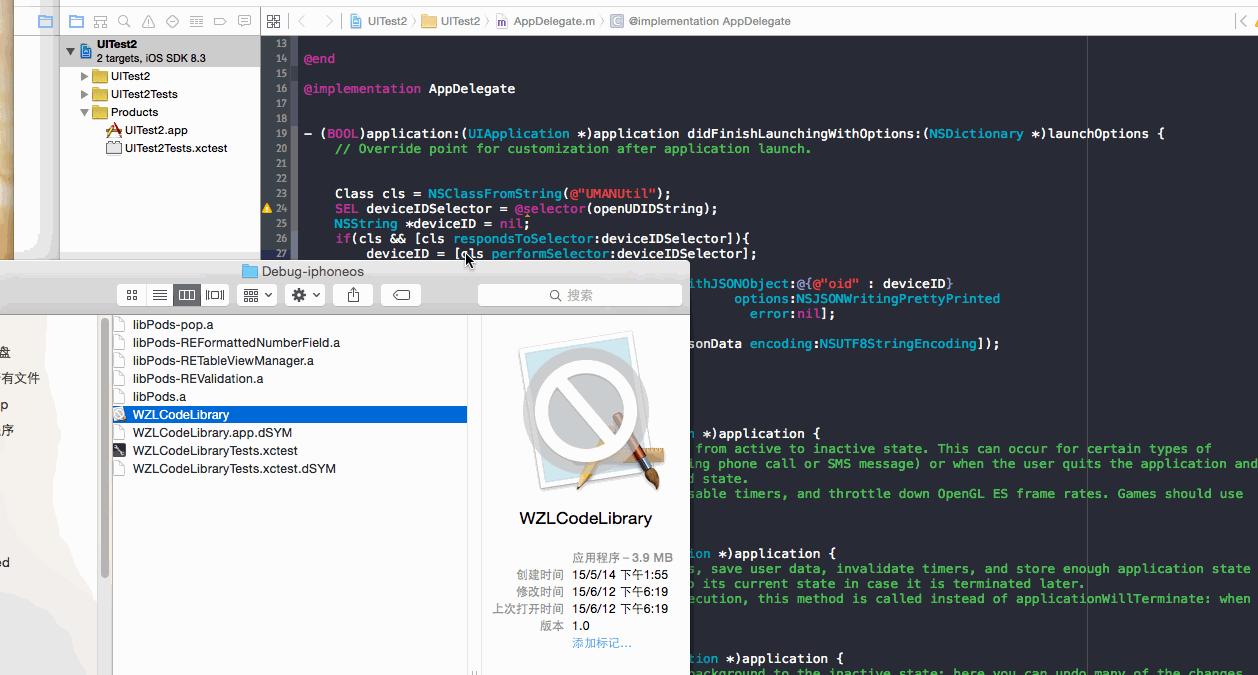The height and width of the screenshot is (675, 1258).
Task: Open the Finder arrange-by dropdown
Action: click(x=256, y=295)
